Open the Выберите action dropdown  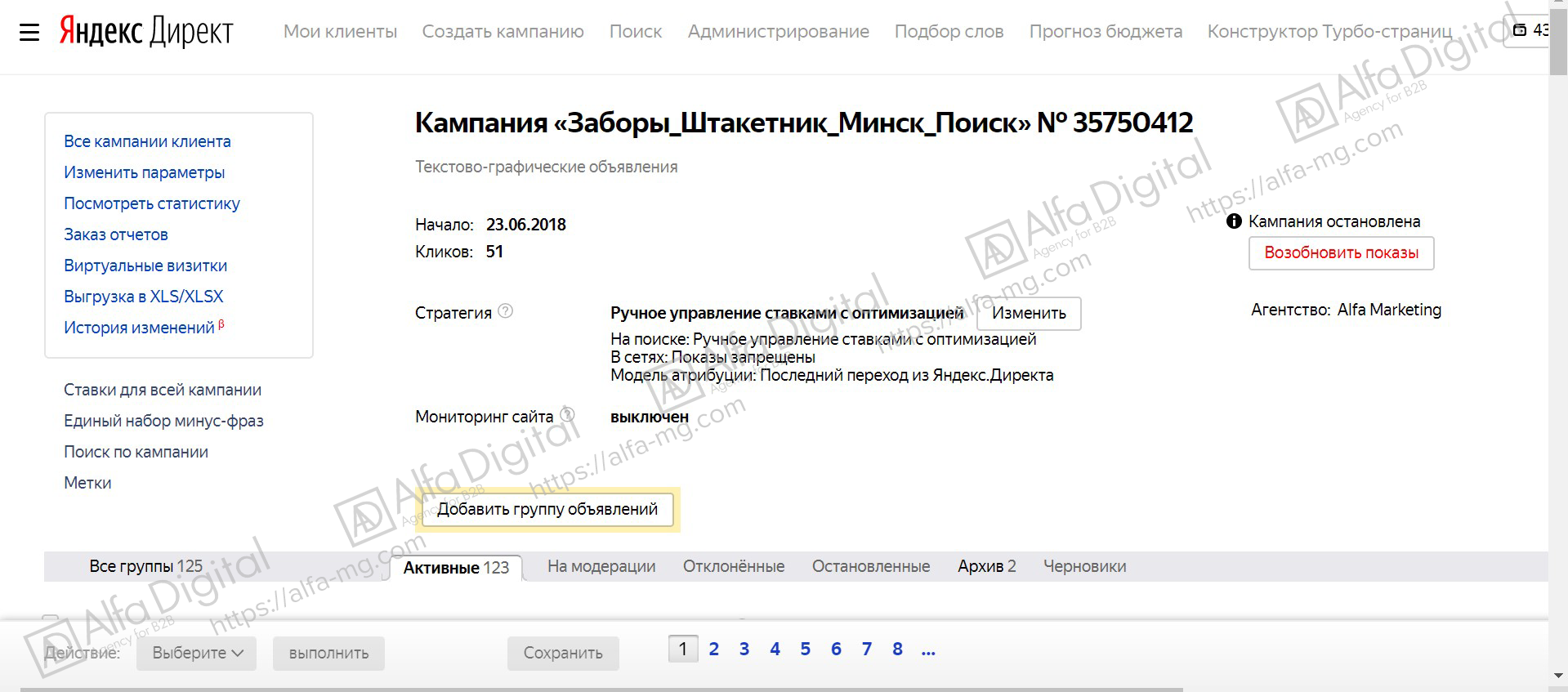click(196, 653)
